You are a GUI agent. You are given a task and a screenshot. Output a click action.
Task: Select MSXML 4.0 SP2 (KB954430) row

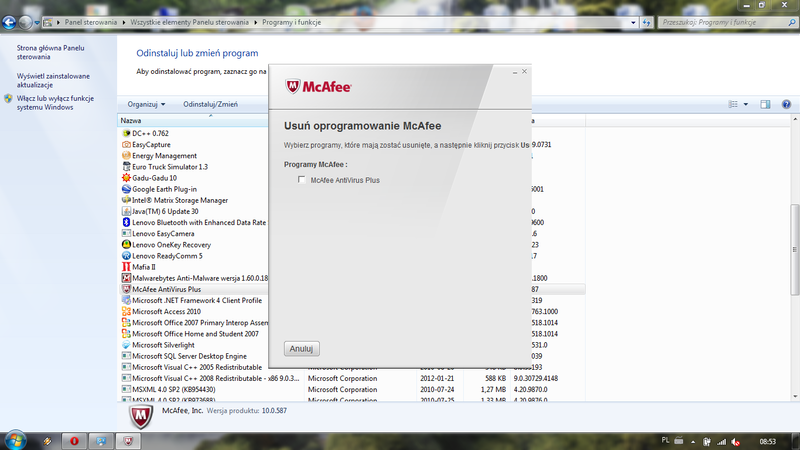pyautogui.click(x=352, y=389)
